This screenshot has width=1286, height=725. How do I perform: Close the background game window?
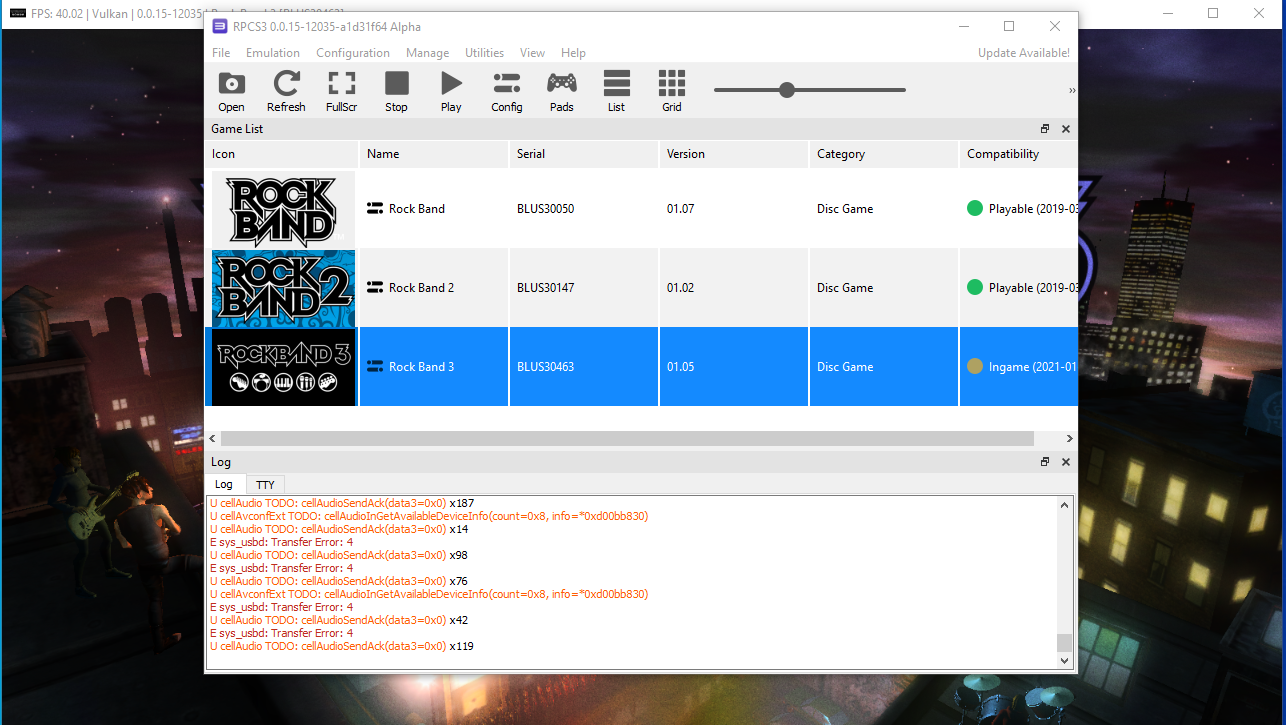coord(1259,13)
